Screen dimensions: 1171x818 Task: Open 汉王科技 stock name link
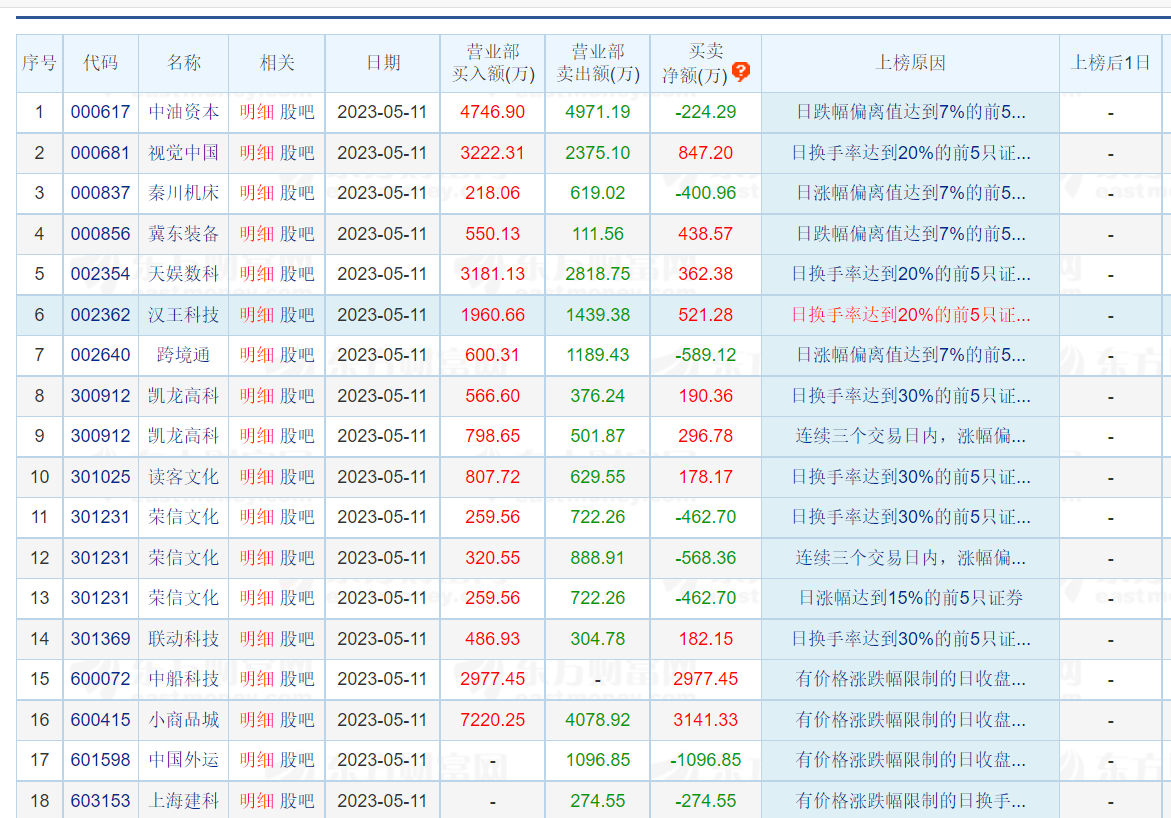pos(184,315)
